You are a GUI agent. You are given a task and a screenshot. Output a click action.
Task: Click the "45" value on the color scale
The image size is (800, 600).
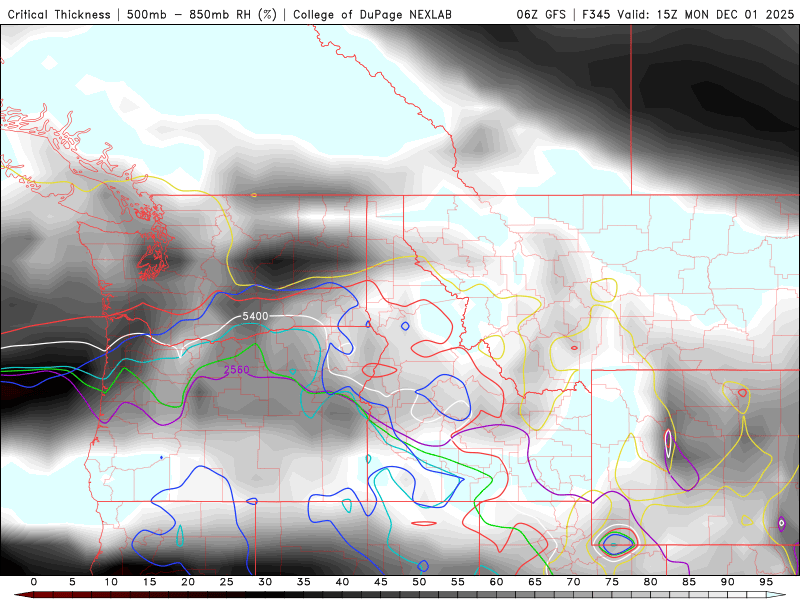pos(381,582)
